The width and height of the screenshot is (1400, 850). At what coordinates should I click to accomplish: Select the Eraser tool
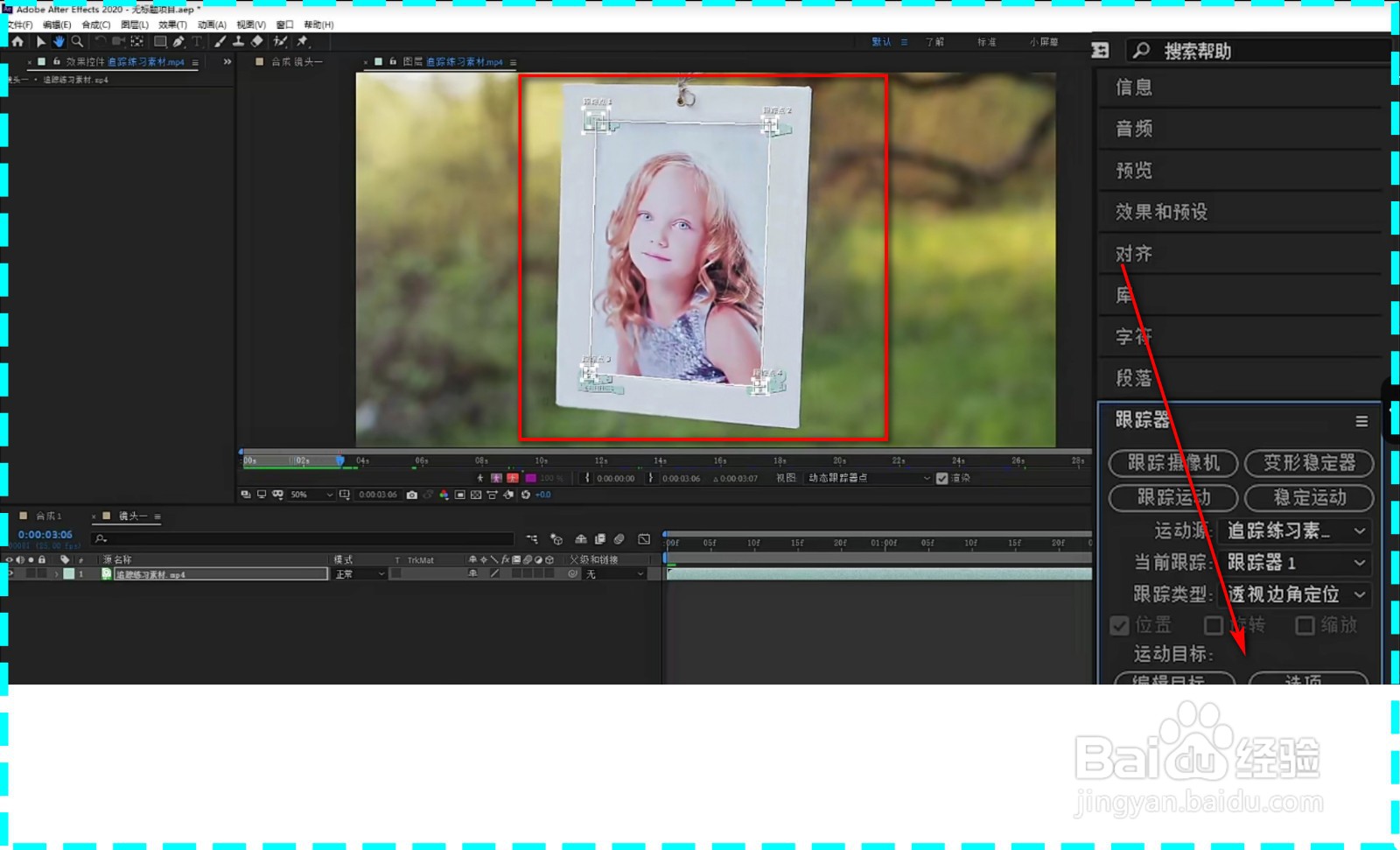pos(256,41)
